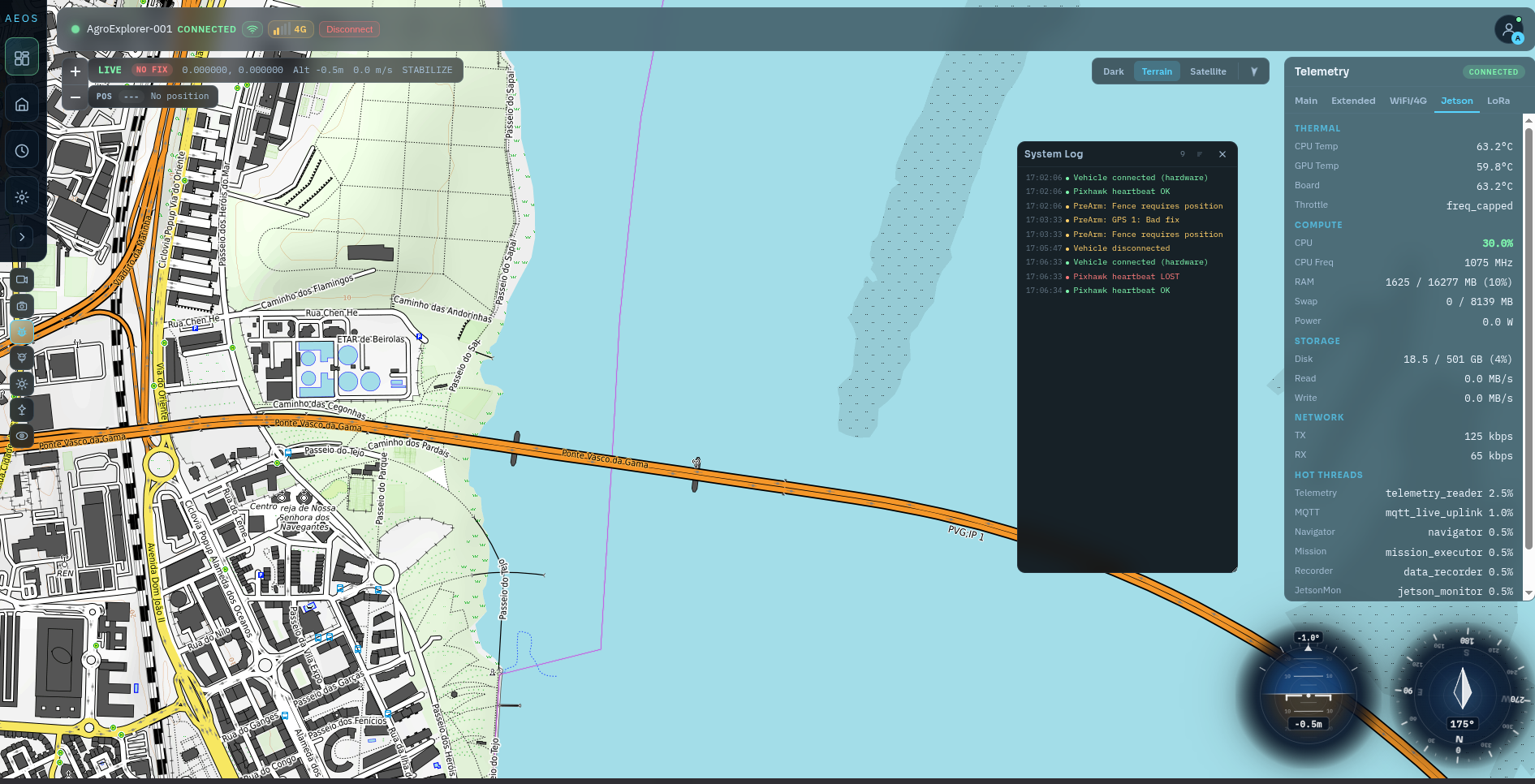Click the CONNECTED badge in Telemetry header
The width and height of the screenshot is (1535, 784).
pos(1493,71)
